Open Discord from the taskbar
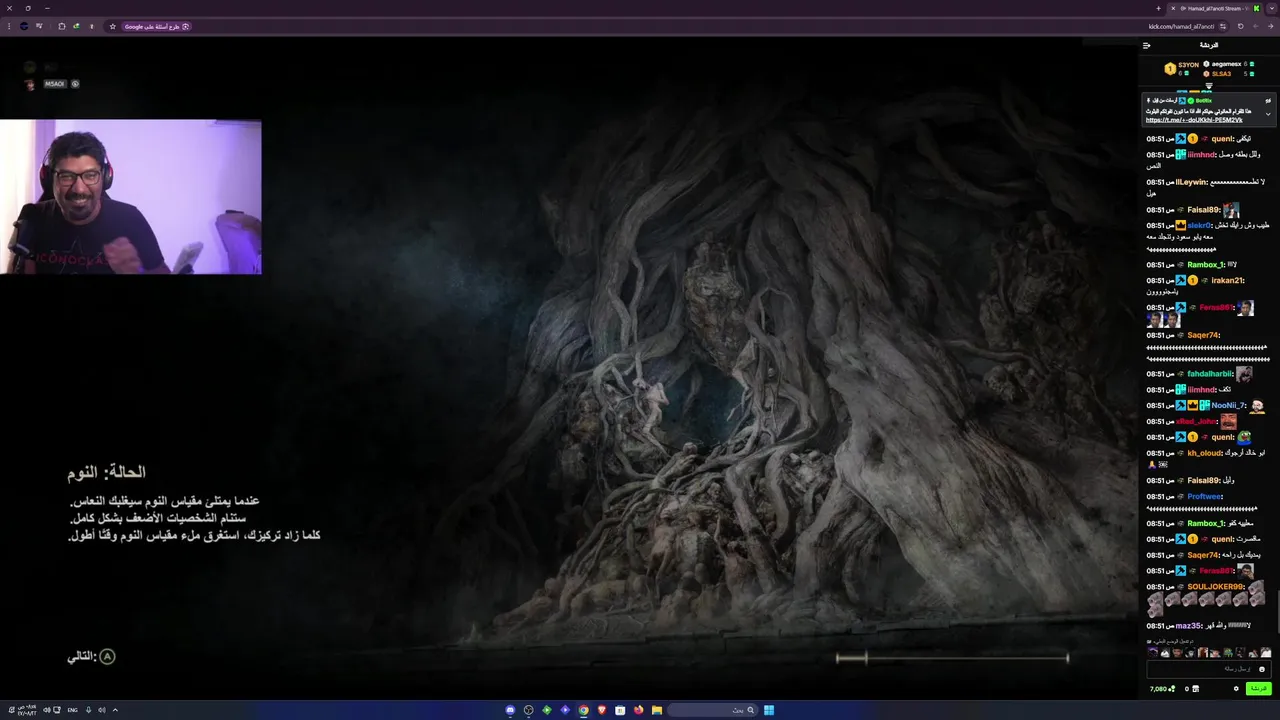1280x720 pixels. [510, 710]
